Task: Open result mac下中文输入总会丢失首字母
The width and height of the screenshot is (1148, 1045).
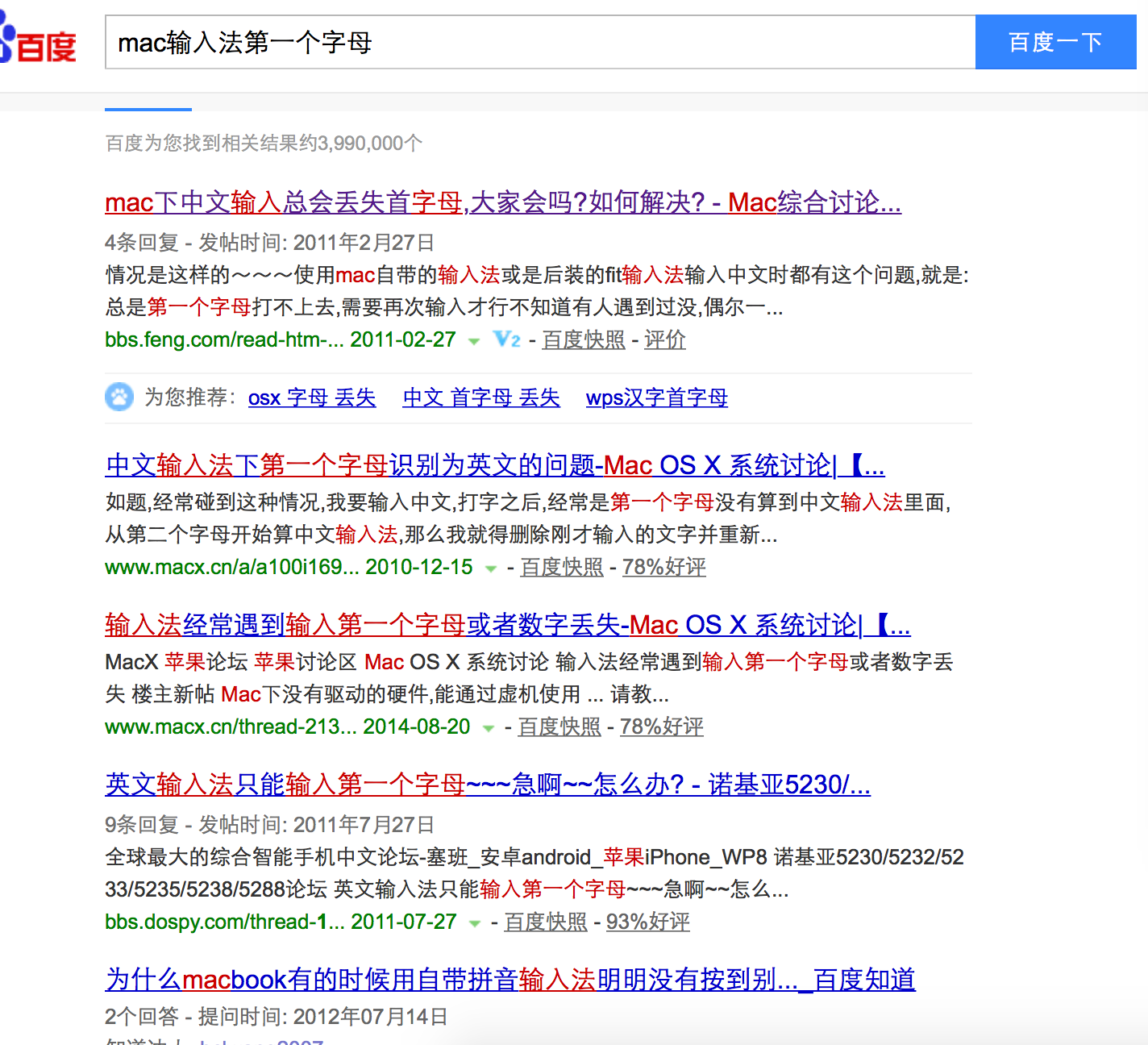Action: (x=502, y=202)
